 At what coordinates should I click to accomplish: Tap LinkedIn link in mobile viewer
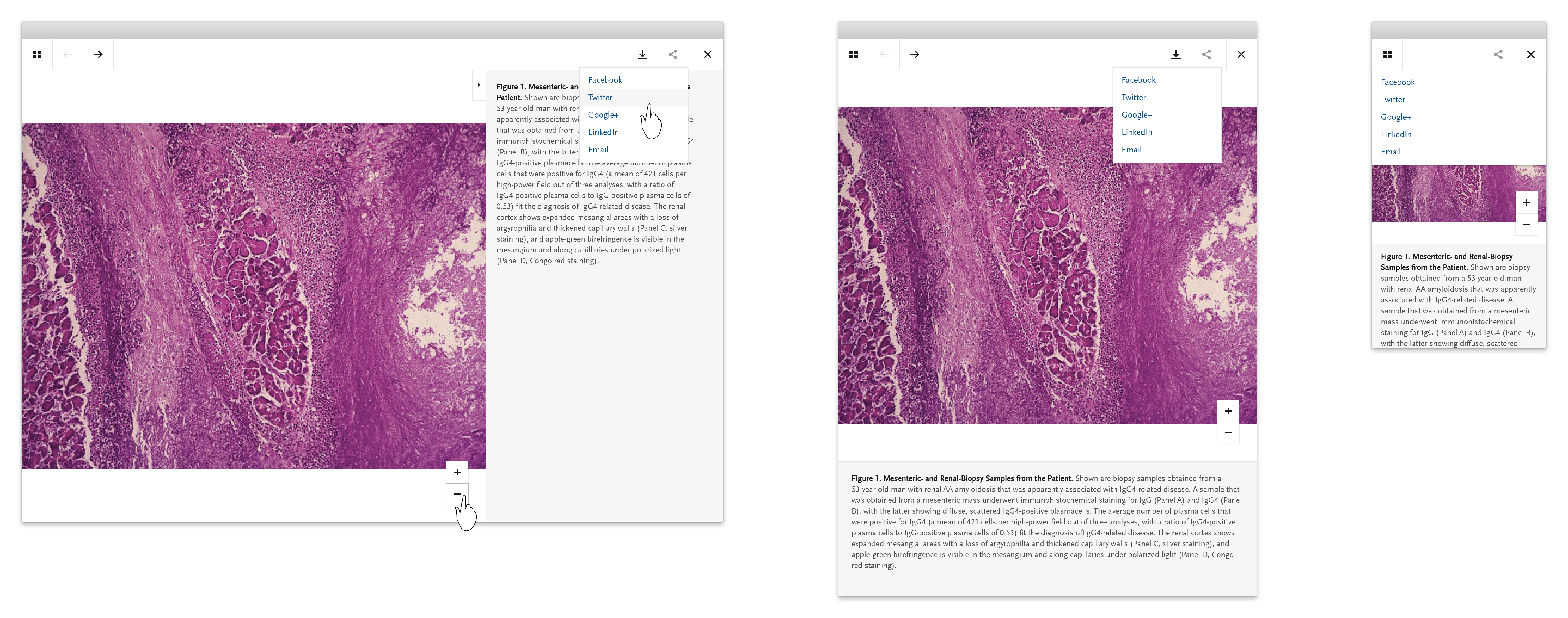coord(1396,134)
